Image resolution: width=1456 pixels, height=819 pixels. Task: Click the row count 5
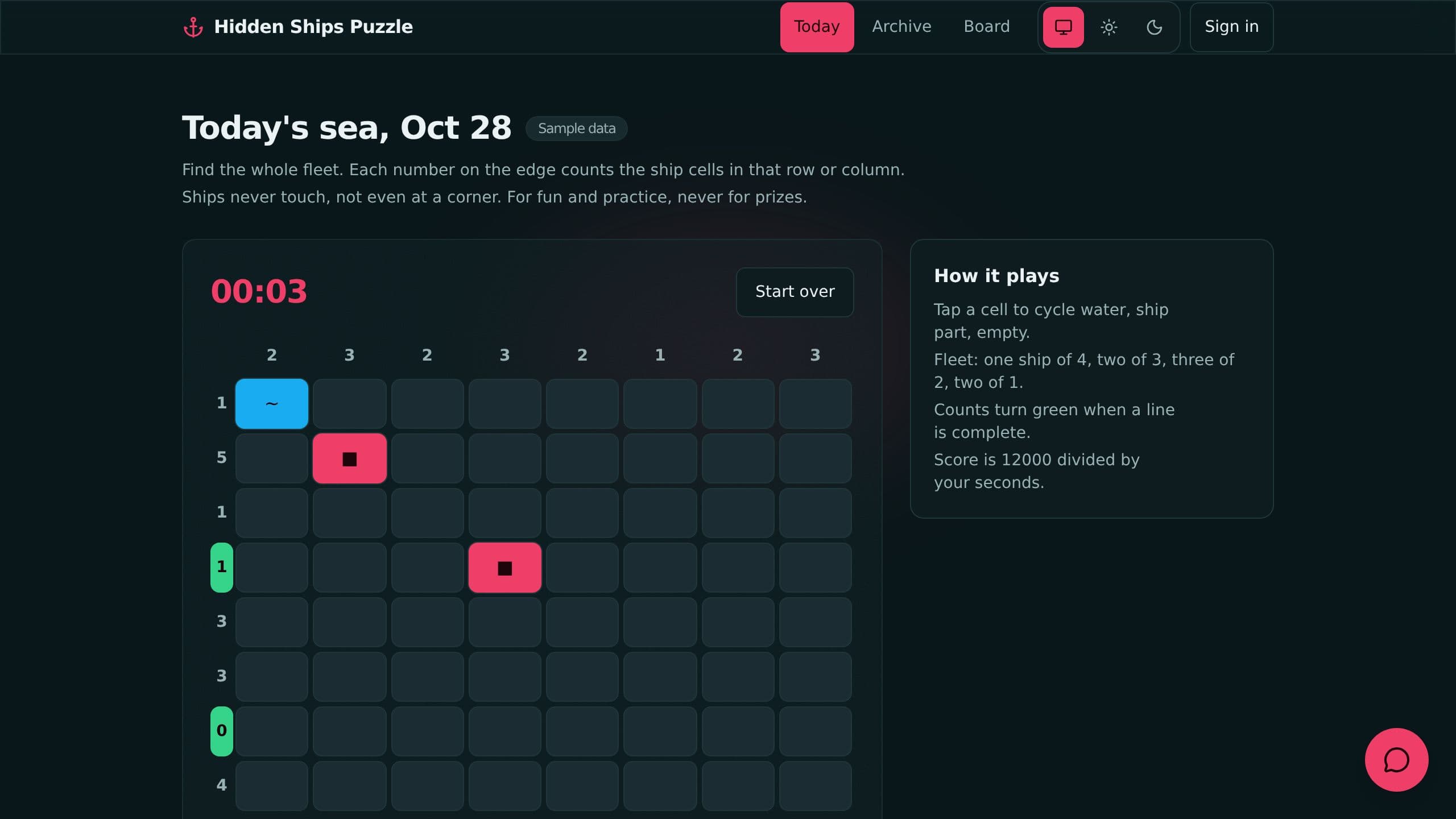tap(222, 458)
